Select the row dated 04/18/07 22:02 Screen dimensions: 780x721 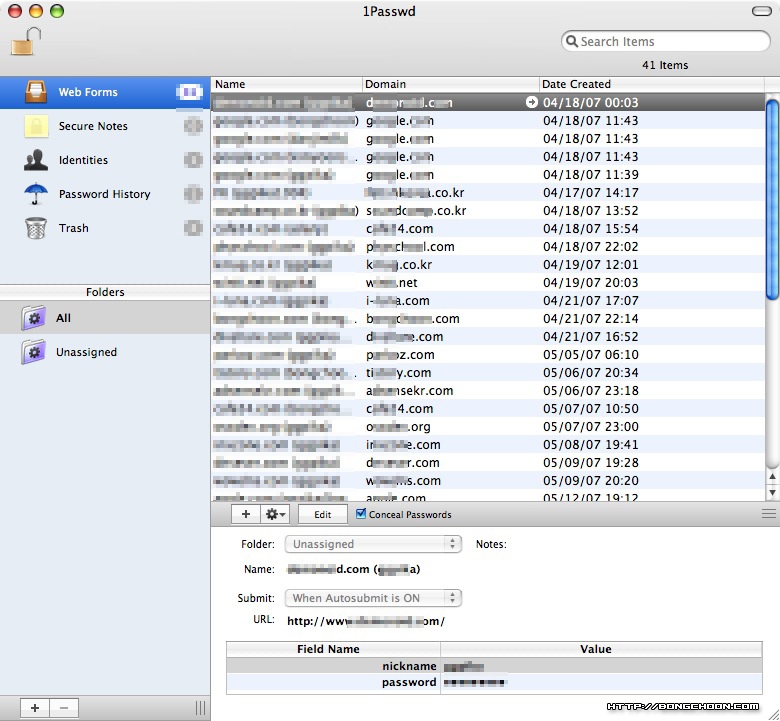[x=488, y=246]
